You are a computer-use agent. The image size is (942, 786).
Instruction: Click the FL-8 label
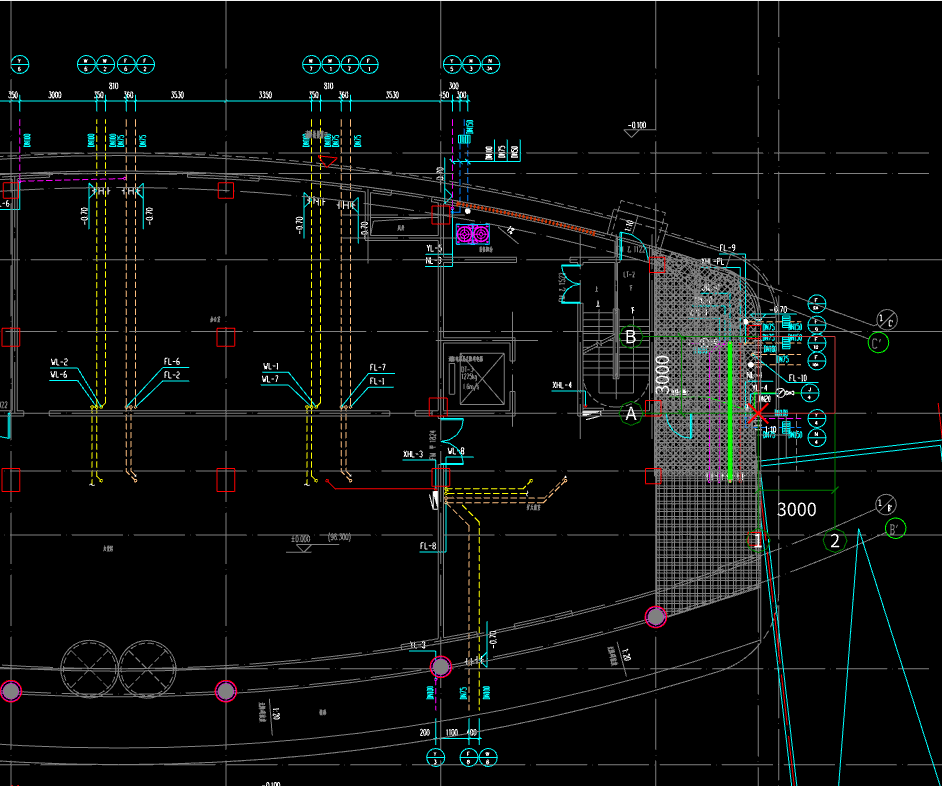[428, 546]
